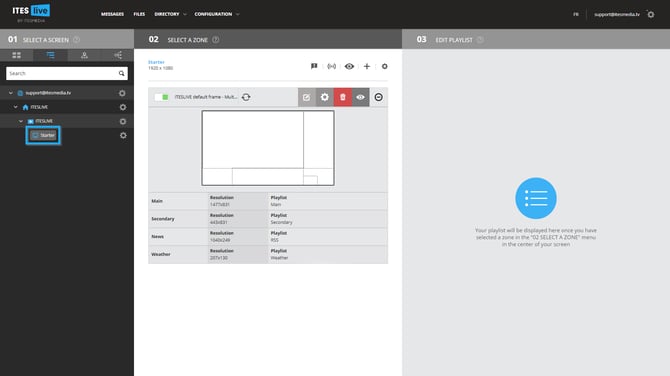Open the geographic location view tab icon
The height and width of the screenshot is (376, 670).
(84, 55)
